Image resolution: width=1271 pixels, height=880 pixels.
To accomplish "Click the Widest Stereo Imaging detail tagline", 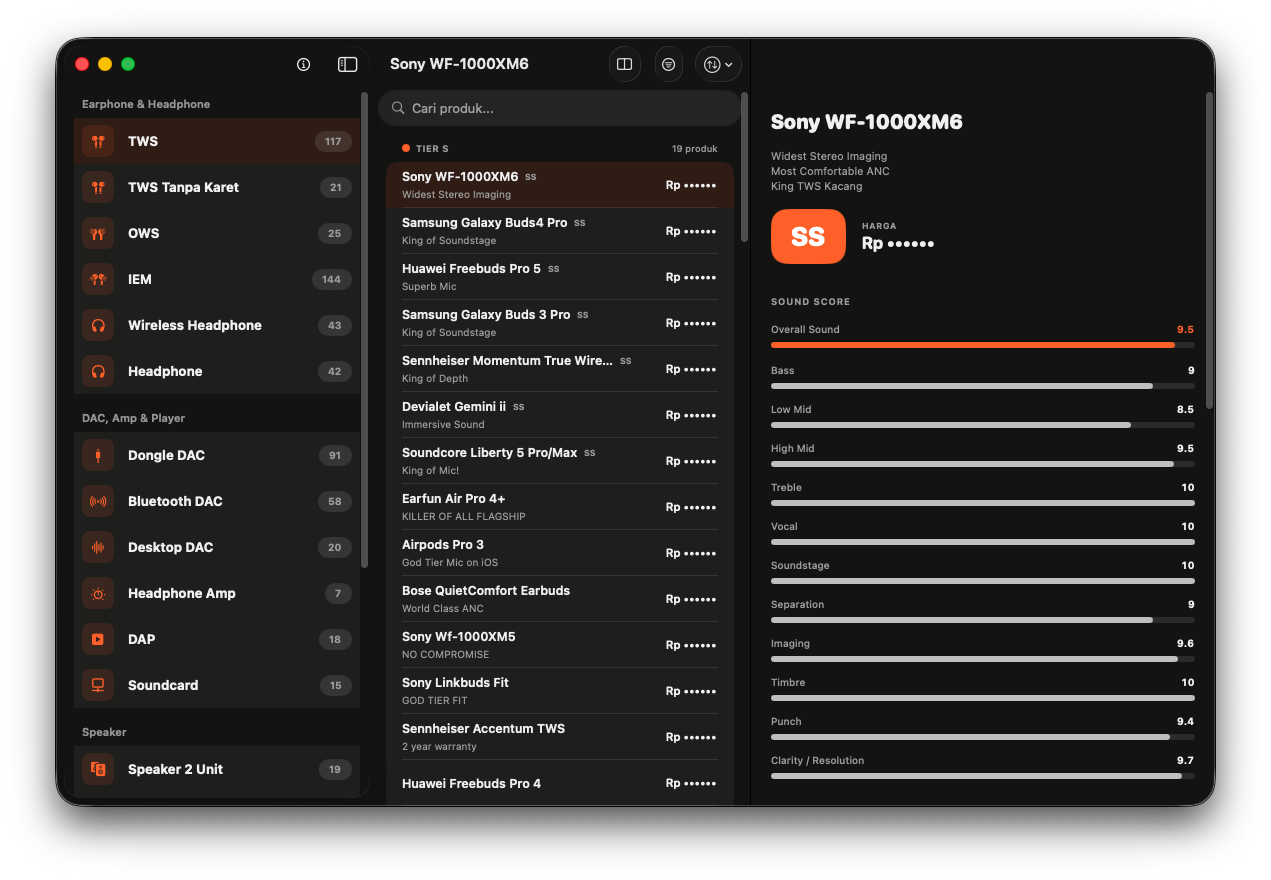I will coord(829,156).
